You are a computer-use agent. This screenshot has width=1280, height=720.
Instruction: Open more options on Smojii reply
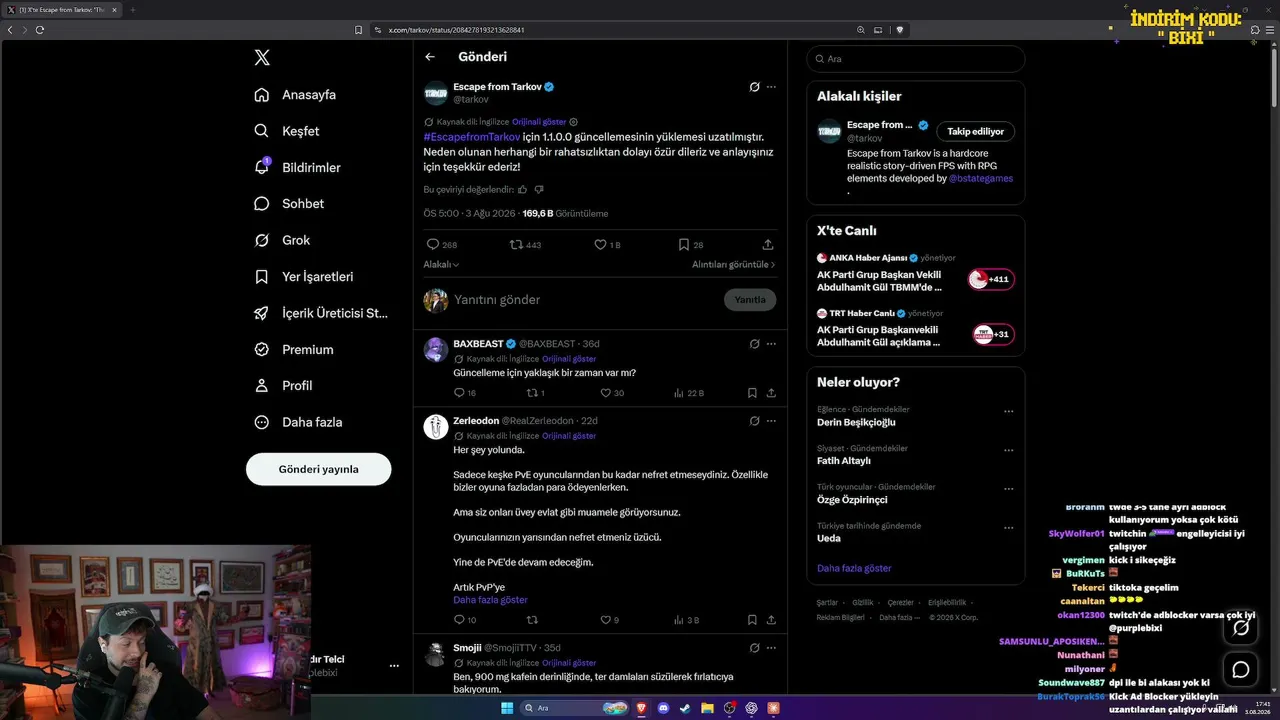771,648
